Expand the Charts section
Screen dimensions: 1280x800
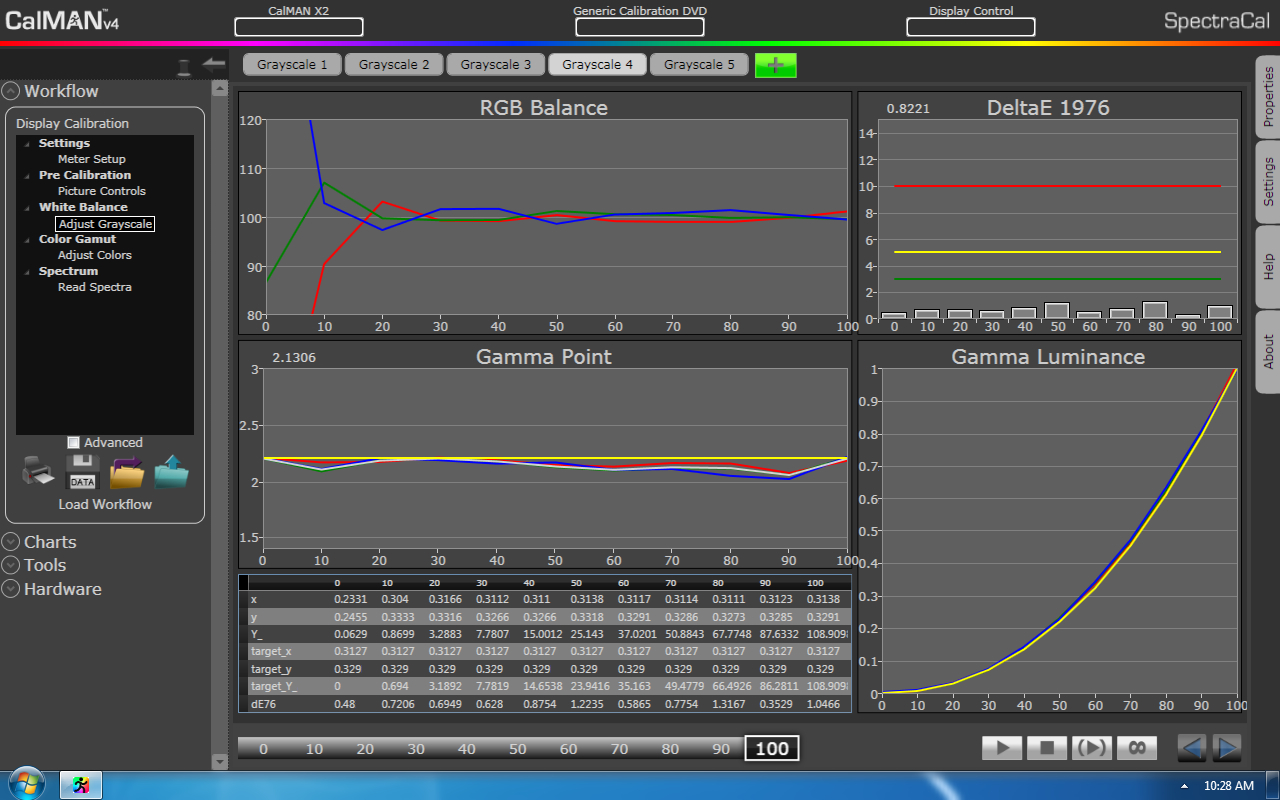pos(11,542)
